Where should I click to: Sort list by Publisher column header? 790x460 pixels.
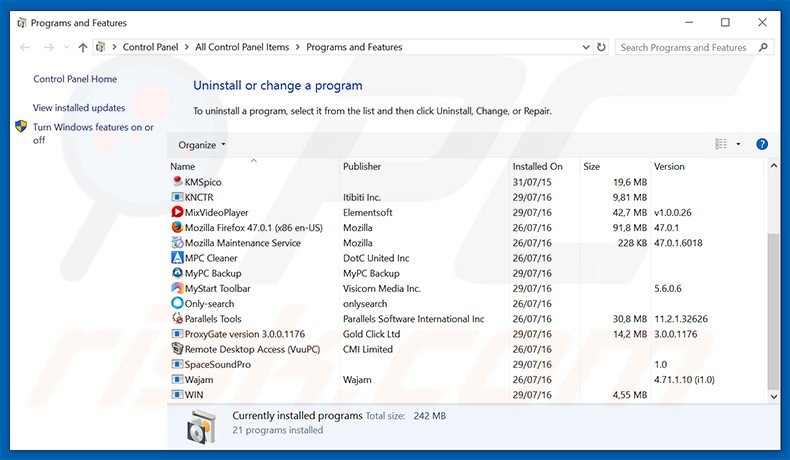(x=361, y=166)
